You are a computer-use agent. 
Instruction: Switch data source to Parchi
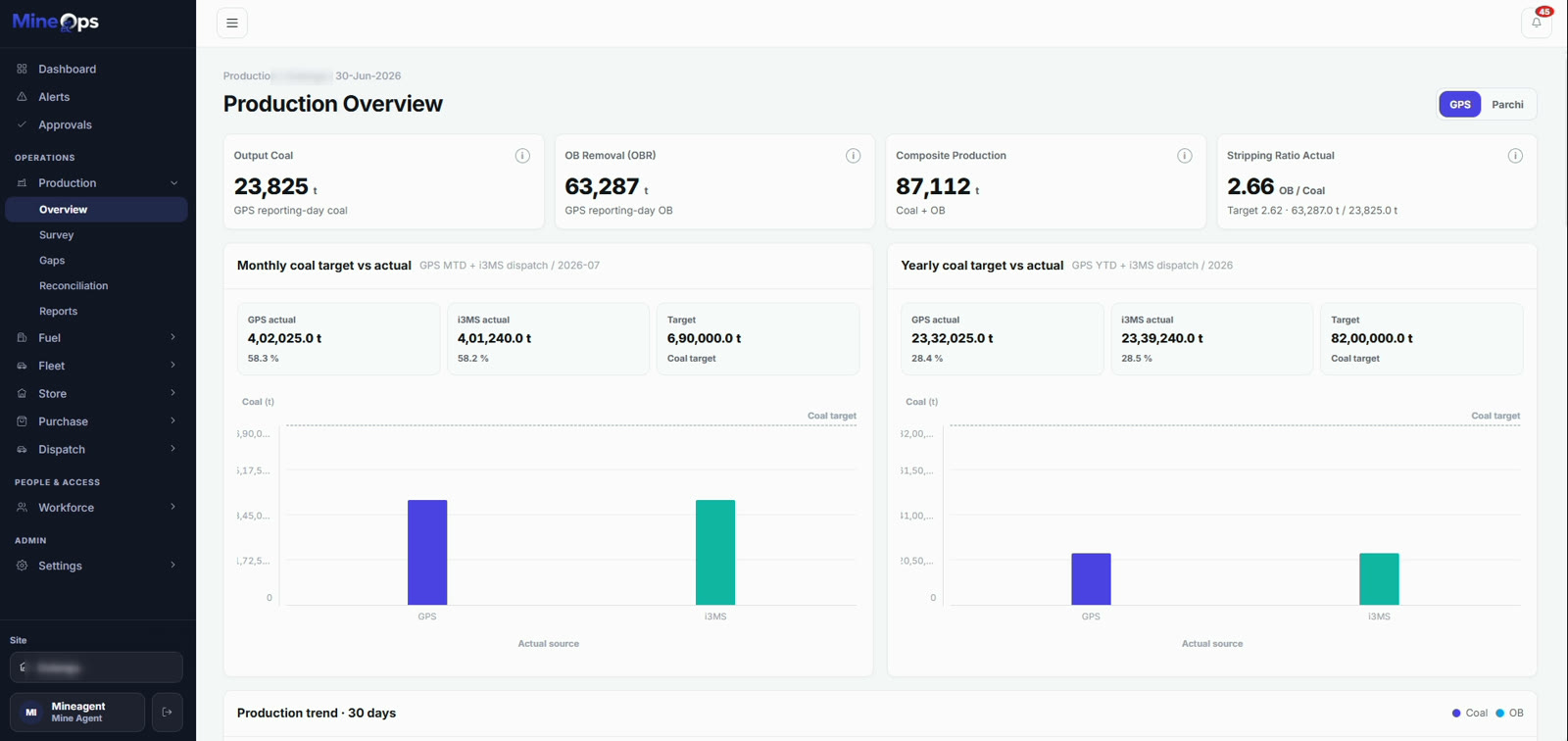click(x=1507, y=105)
